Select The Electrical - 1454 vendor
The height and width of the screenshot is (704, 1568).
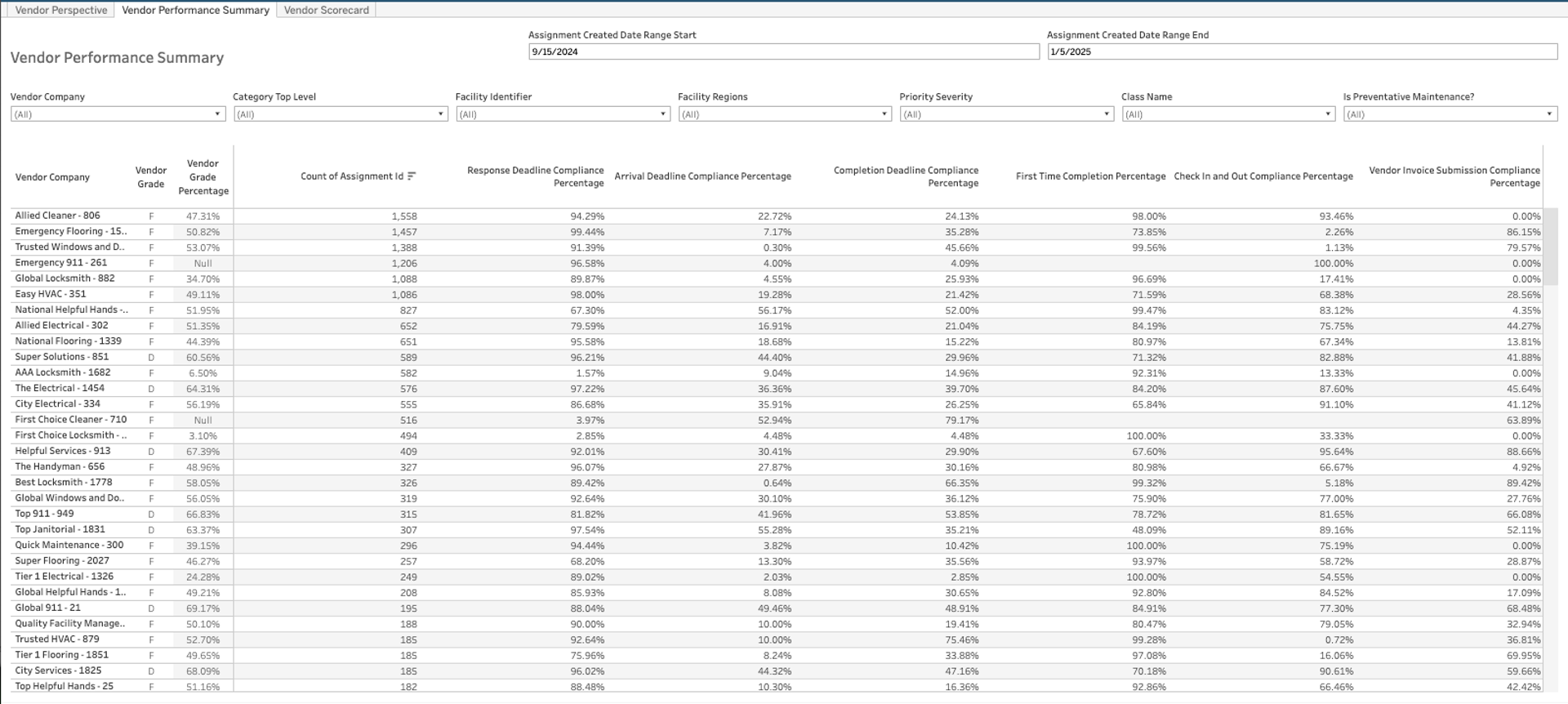[x=60, y=388]
